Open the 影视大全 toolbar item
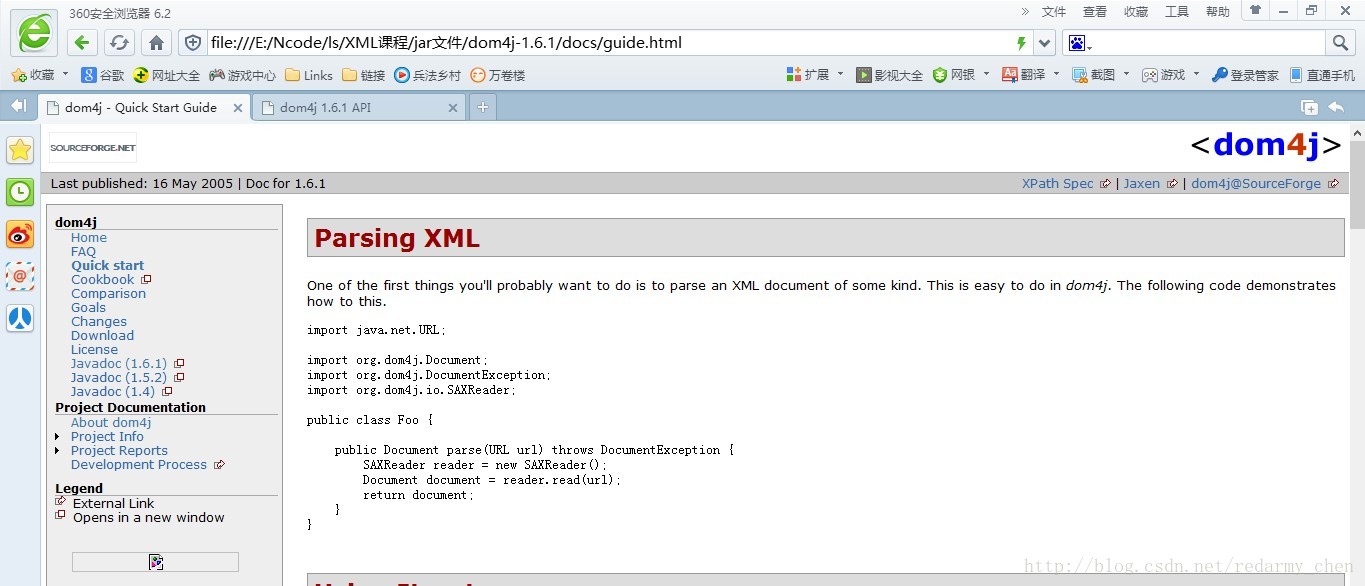 (889, 75)
